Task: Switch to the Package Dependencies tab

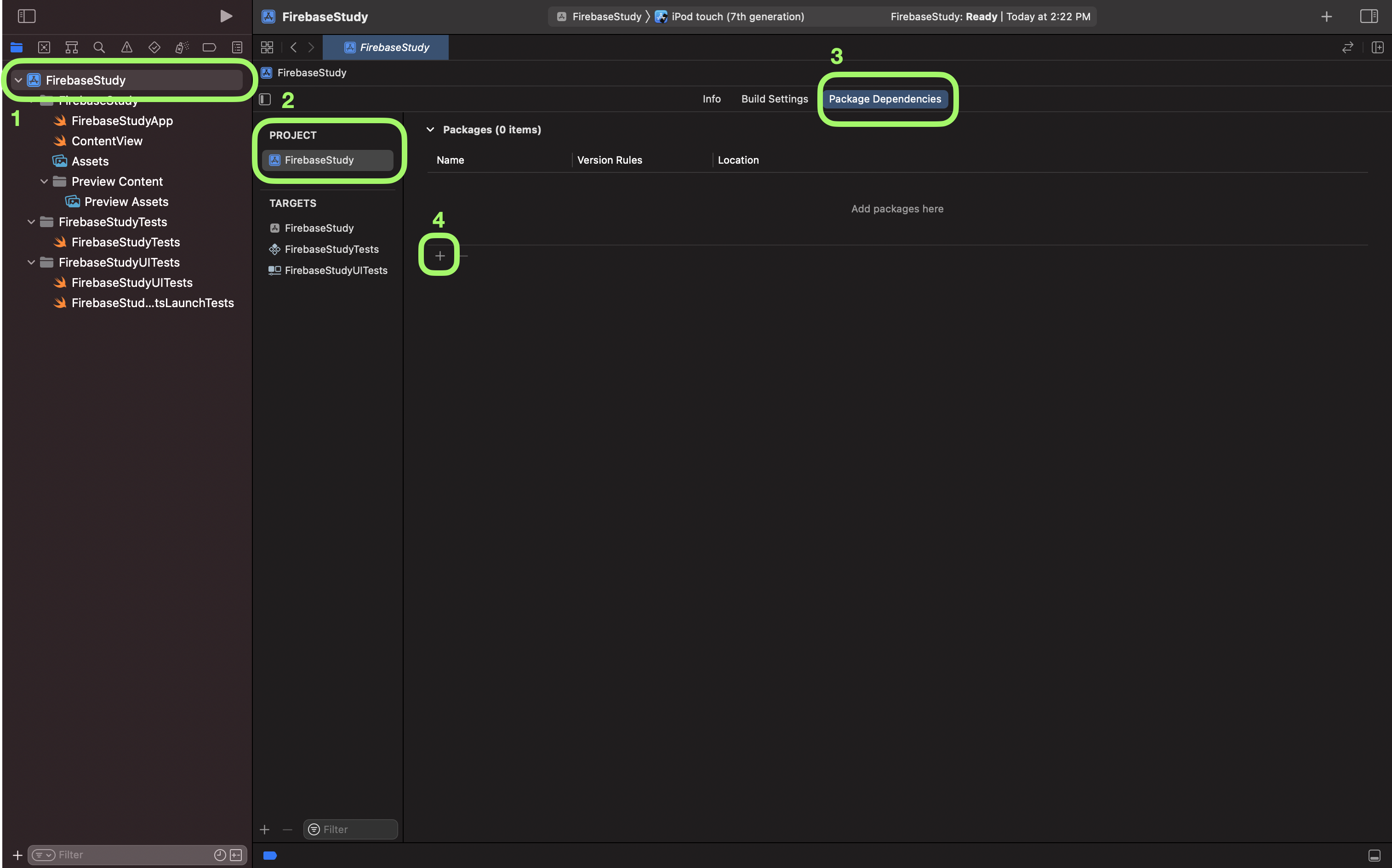Action: coord(884,99)
